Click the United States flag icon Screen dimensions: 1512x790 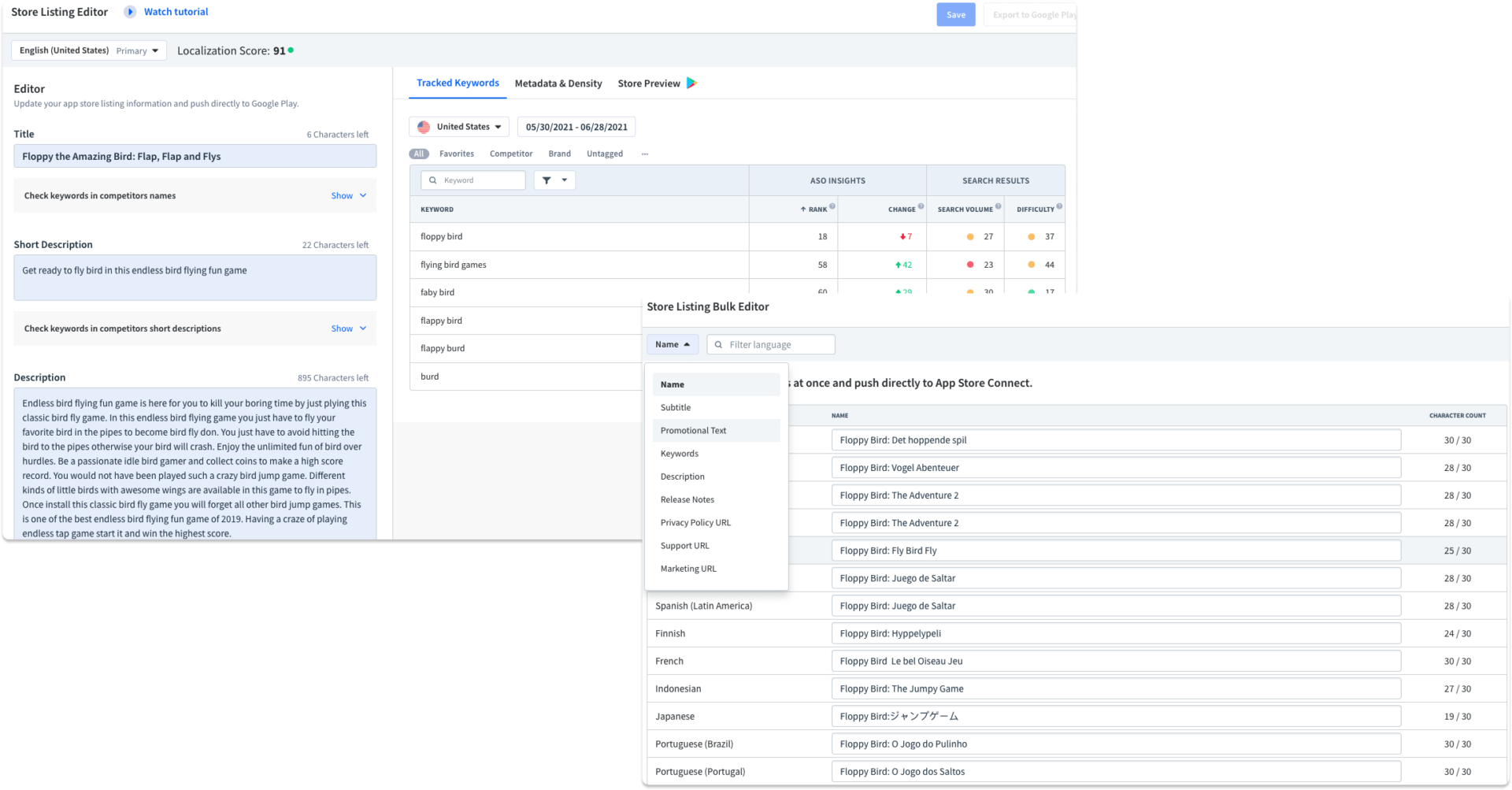424,127
